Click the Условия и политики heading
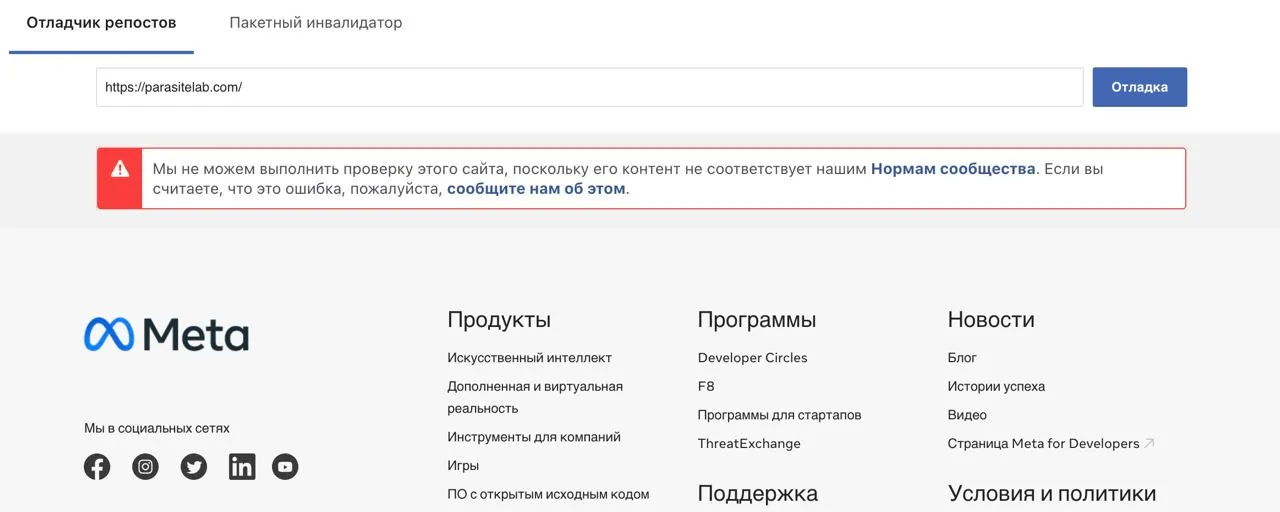The image size is (1280, 512). (x=1052, y=494)
